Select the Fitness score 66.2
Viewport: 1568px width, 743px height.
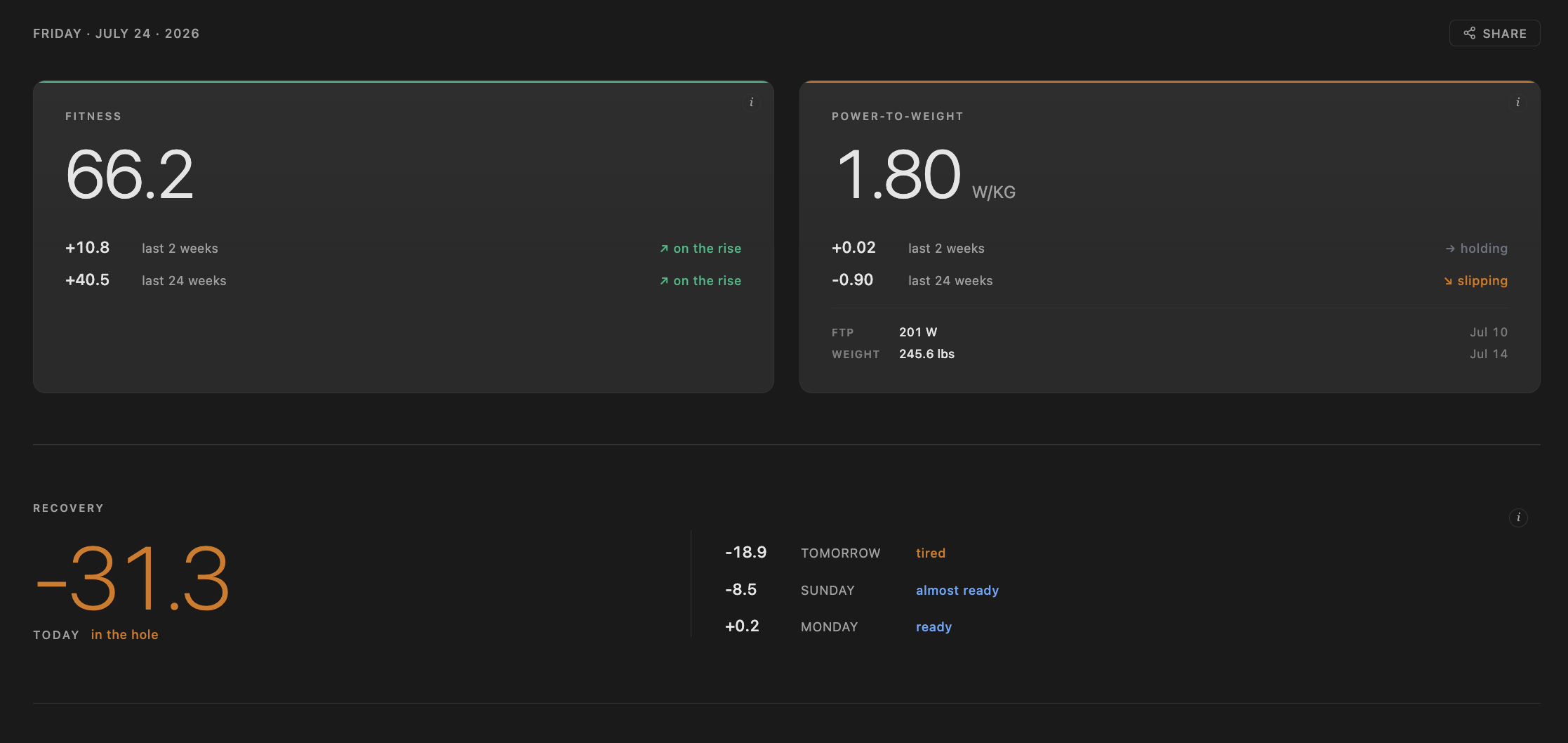tap(129, 175)
